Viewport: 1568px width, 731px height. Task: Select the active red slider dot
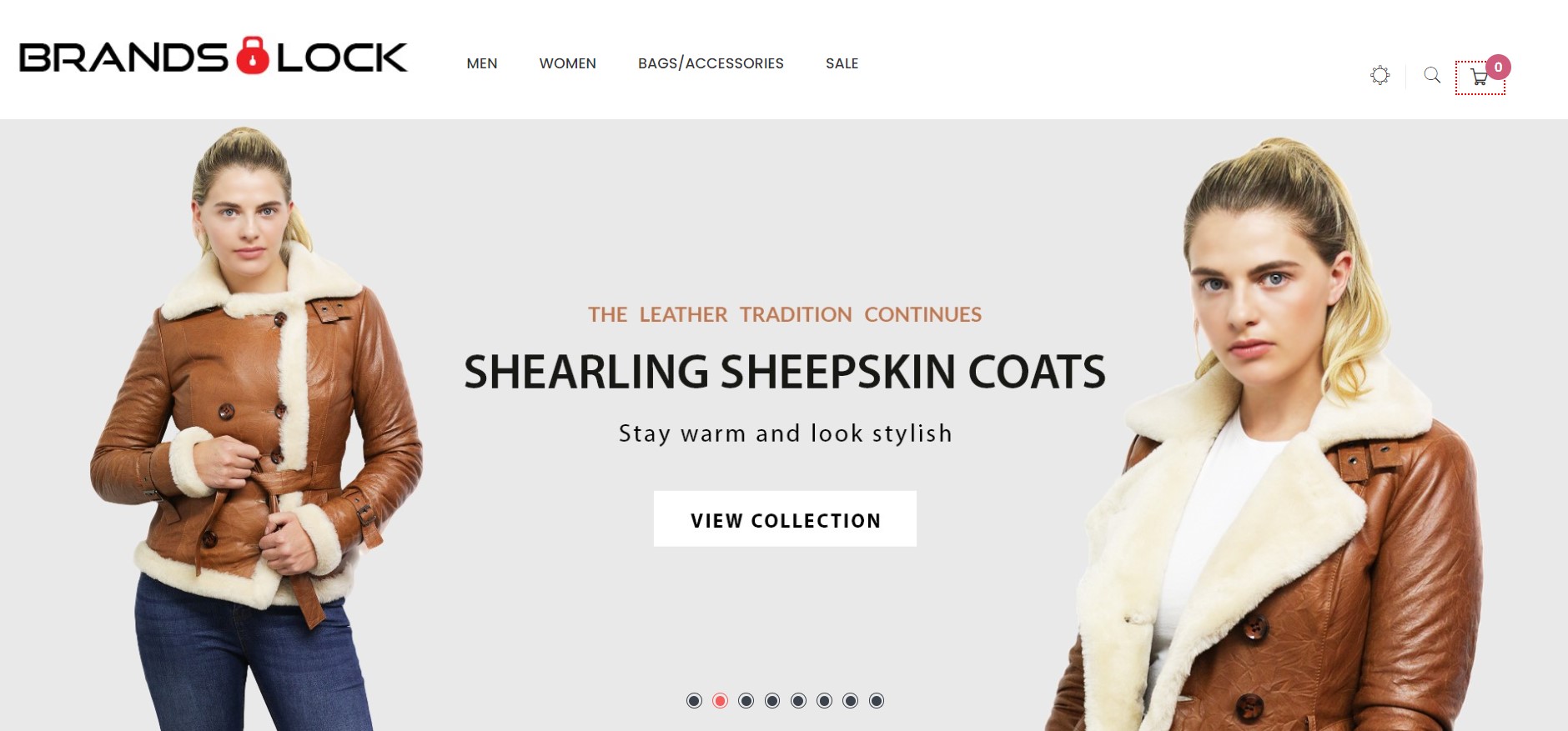pos(720,700)
